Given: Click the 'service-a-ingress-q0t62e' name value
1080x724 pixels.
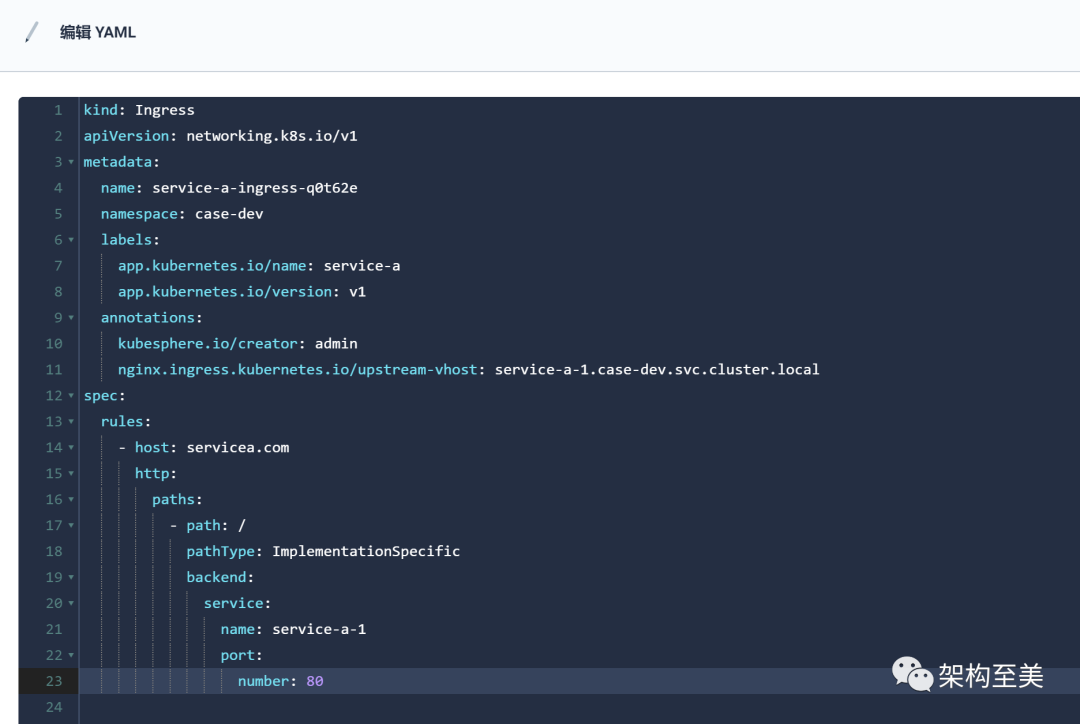Looking at the screenshot, I should pos(255,188).
